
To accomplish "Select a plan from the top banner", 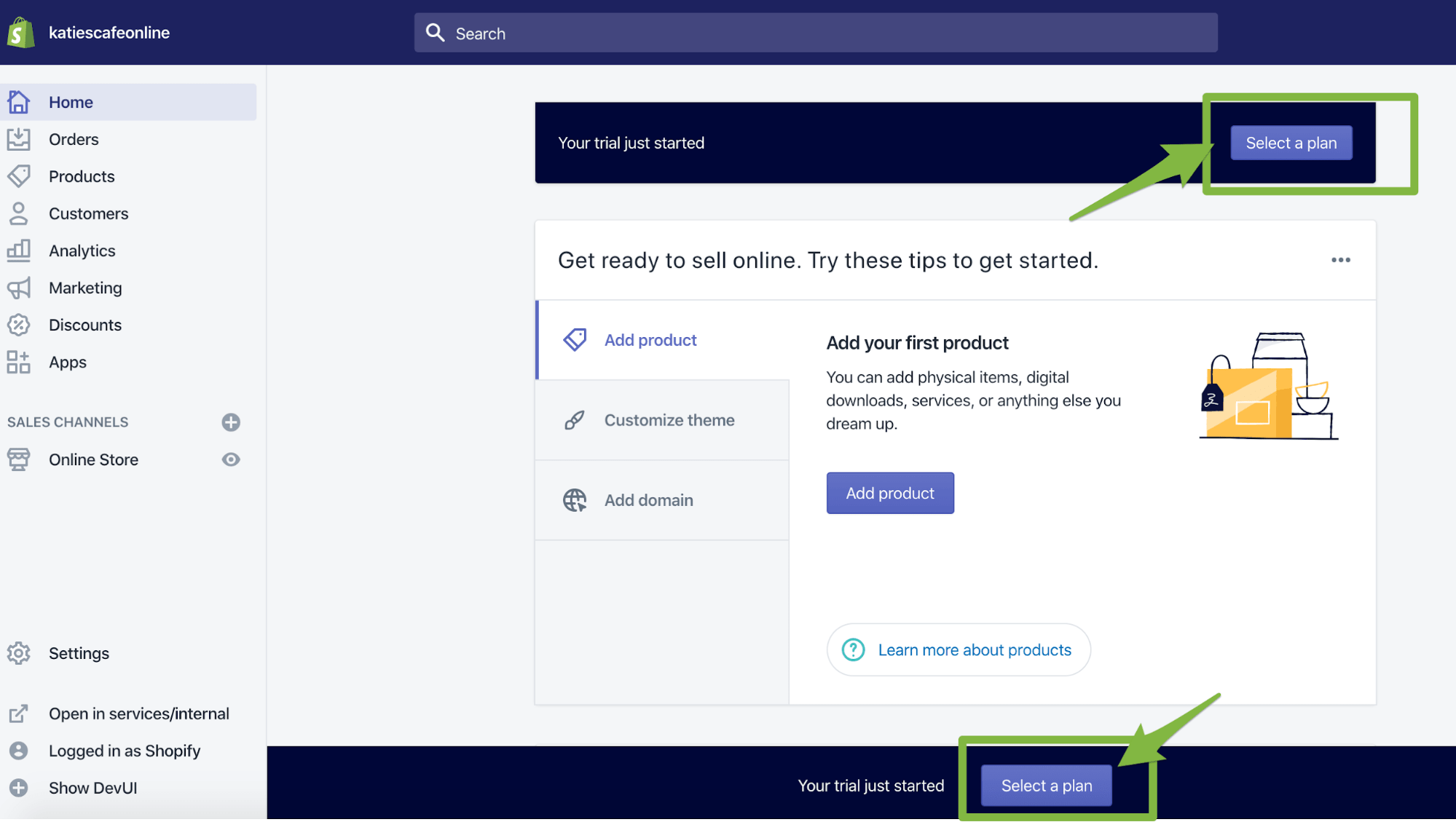I will 1291,142.
